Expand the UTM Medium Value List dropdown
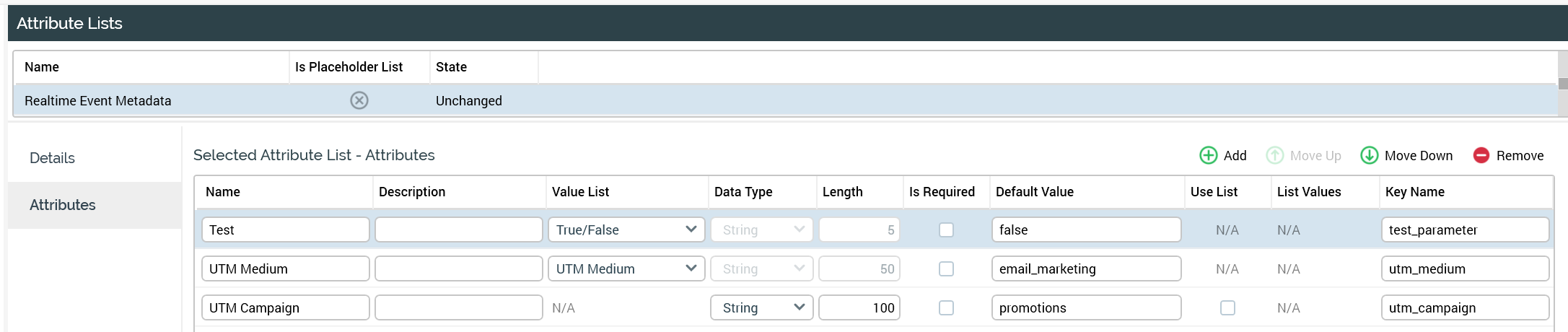Screen dimensions: 1568x332 [x=626, y=268]
